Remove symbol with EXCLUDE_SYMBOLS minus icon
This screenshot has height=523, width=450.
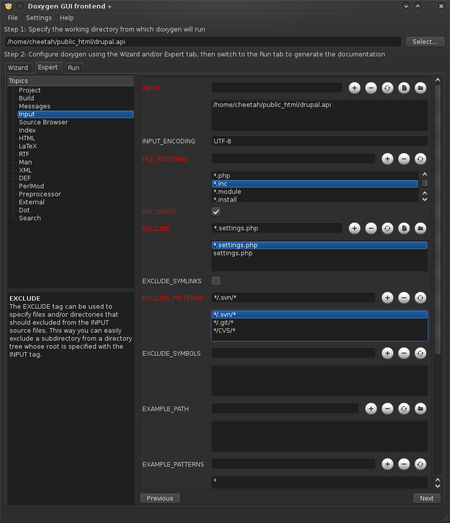pos(404,353)
